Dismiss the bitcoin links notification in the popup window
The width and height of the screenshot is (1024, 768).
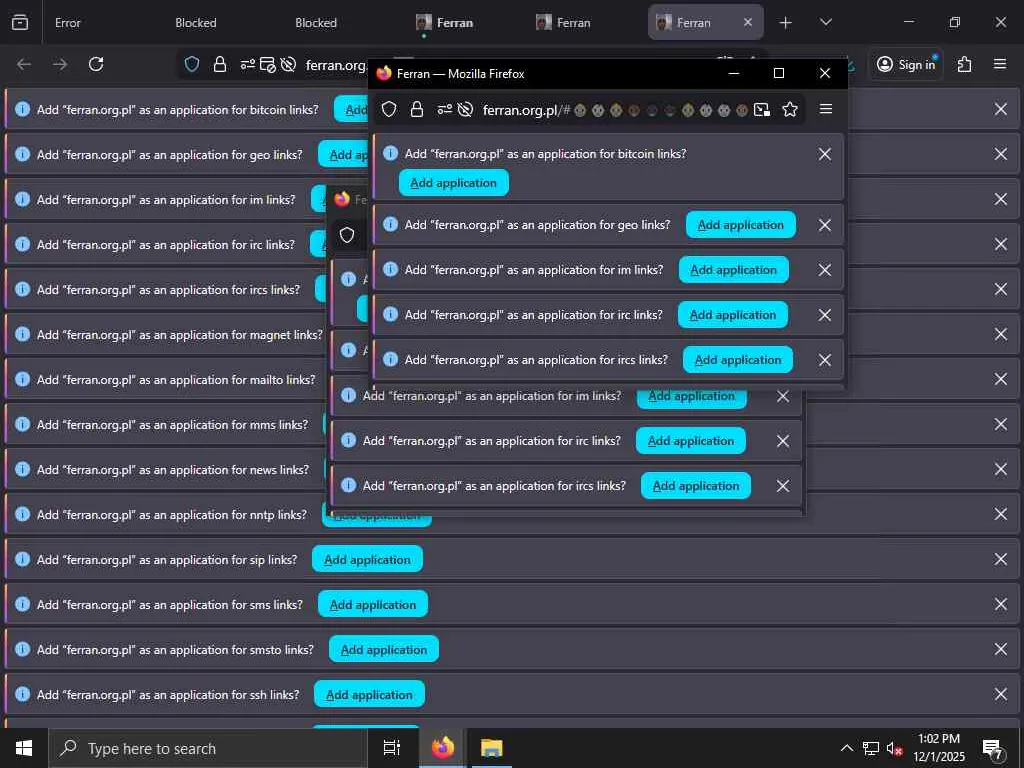click(825, 154)
